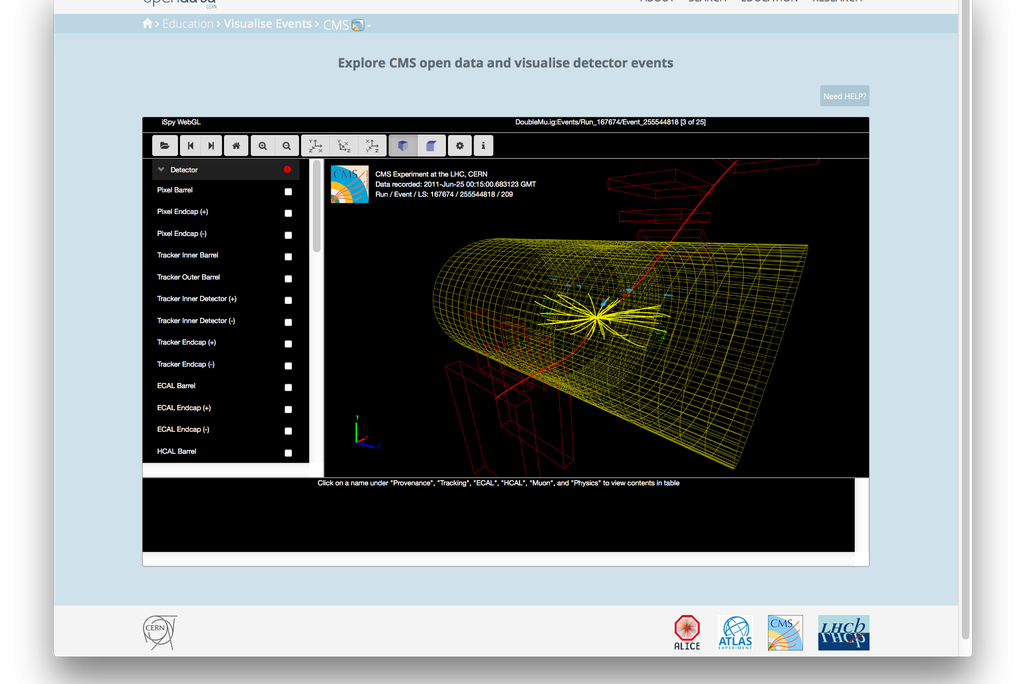Viewport: 1026px width, 684px height.
Task: Zoom in with the magnifier plus icon
Action: [x=262, y=146]
